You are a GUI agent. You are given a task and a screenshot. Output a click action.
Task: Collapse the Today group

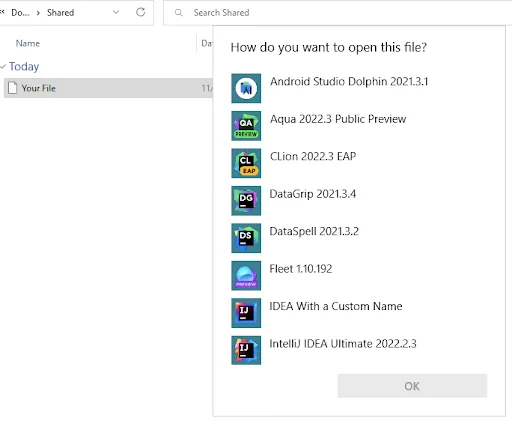tap(3, 67)
